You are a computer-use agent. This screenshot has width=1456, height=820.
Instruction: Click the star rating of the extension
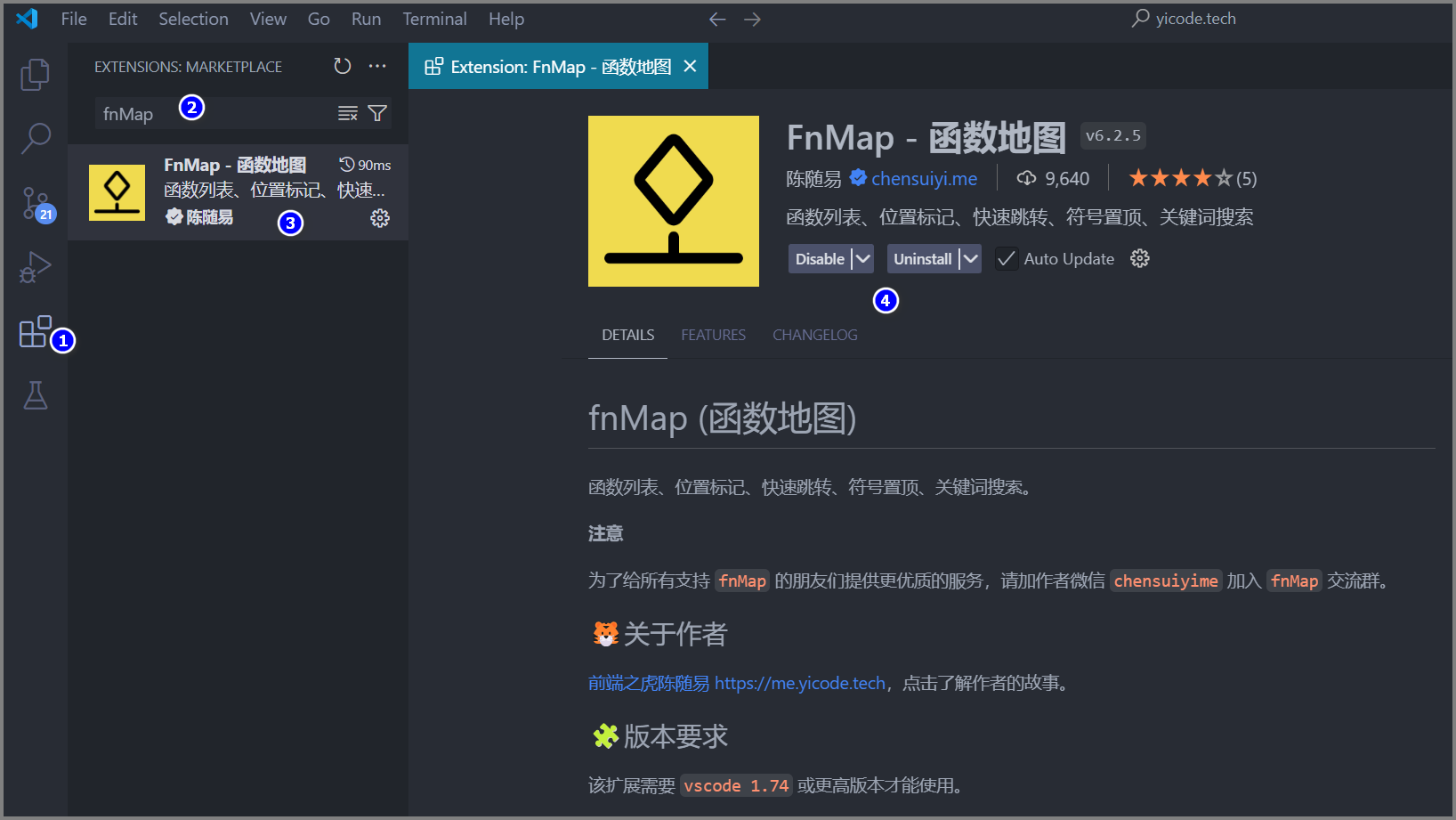pyautogui.click(x=1182, y=178)
